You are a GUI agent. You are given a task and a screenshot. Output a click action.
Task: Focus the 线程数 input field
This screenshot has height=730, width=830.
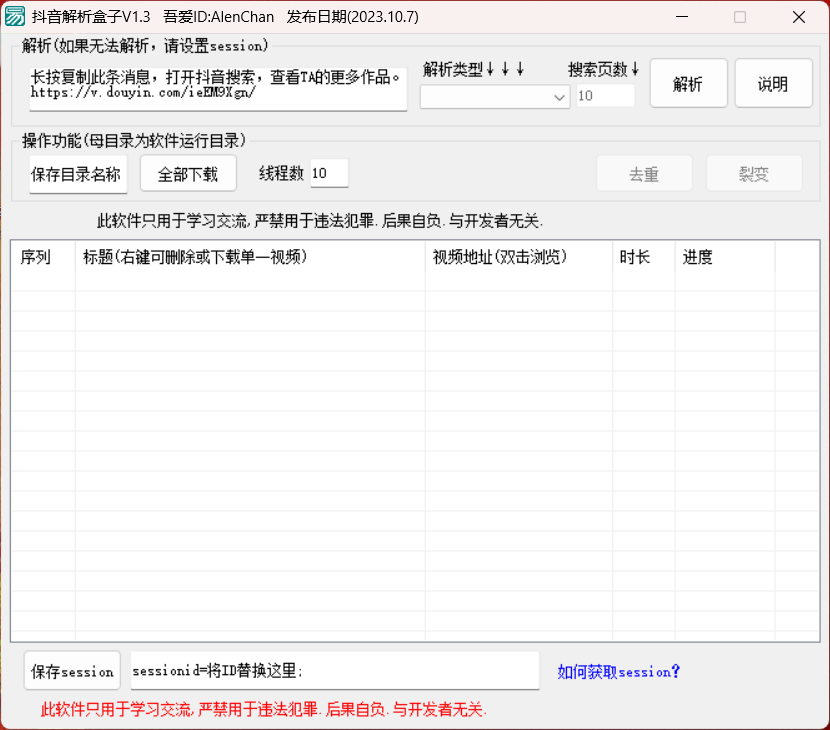click(x=329, y=173)
